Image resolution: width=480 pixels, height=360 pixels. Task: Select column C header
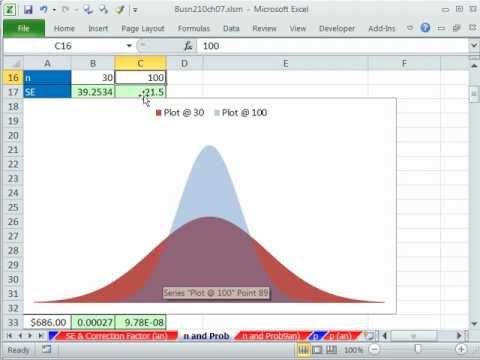click(140, 63)
